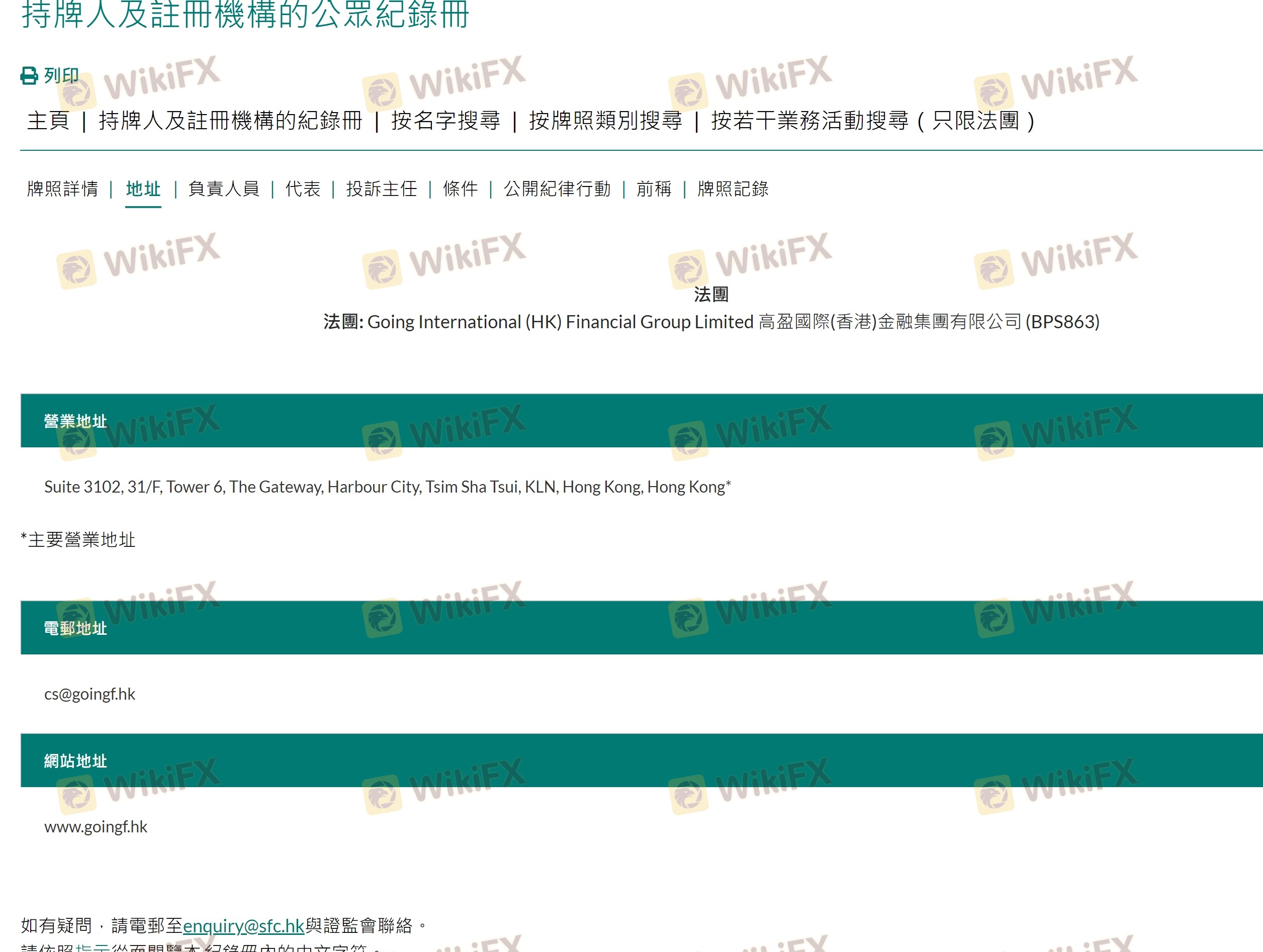Open the 主頁 home link
Image resolution: width=1263 pixels, height=952 pixels.
(49, 121)
